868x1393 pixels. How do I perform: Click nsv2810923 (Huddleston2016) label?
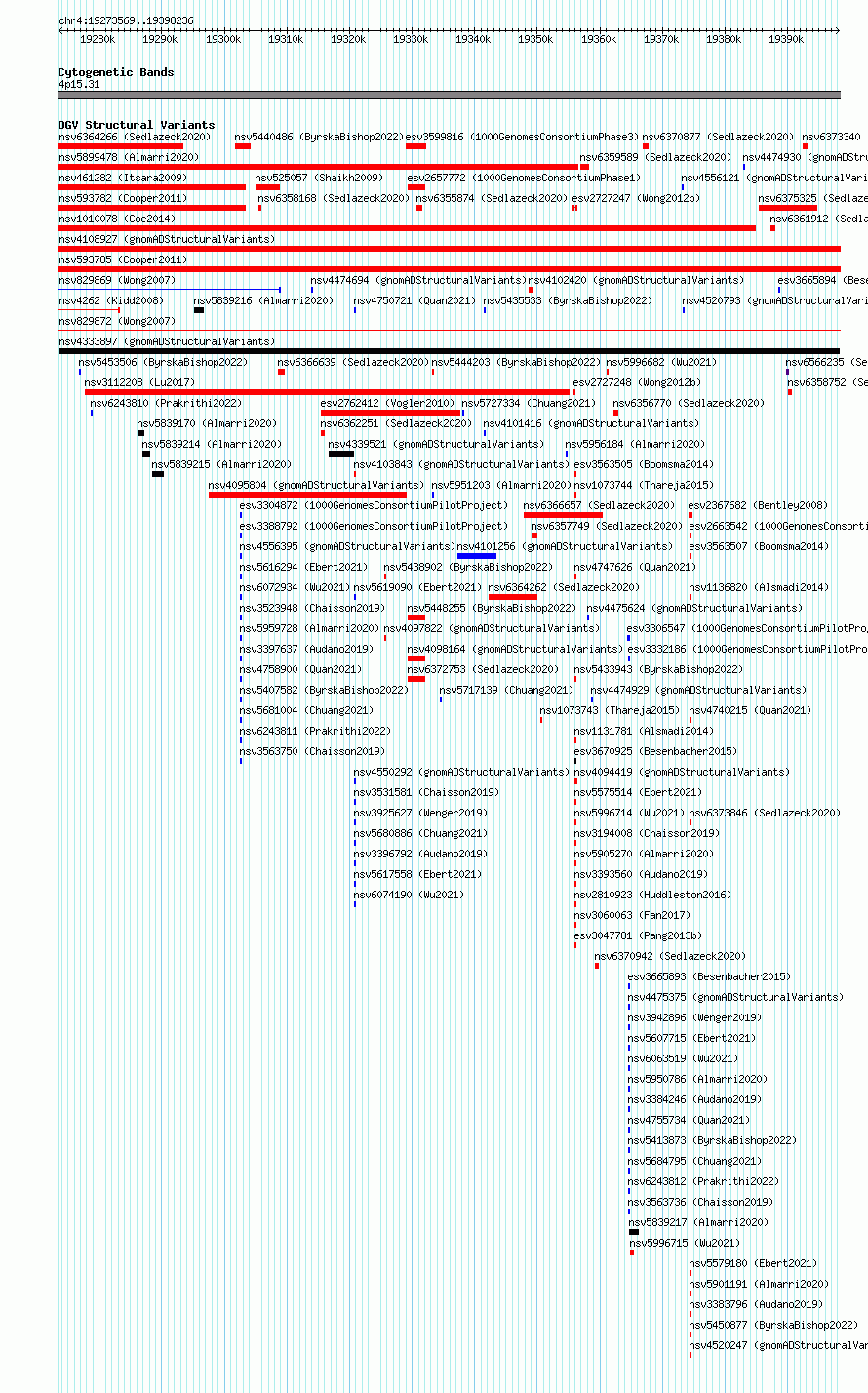(653, 895)
